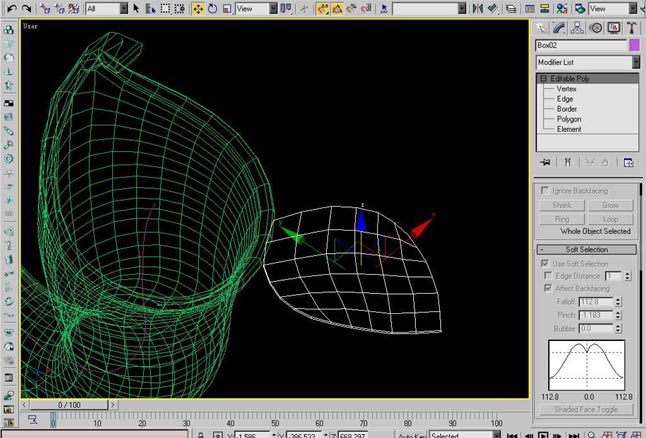Switch to the Create panel tab
The width and height of the screenshot is (646, 438).
point(541,28)
